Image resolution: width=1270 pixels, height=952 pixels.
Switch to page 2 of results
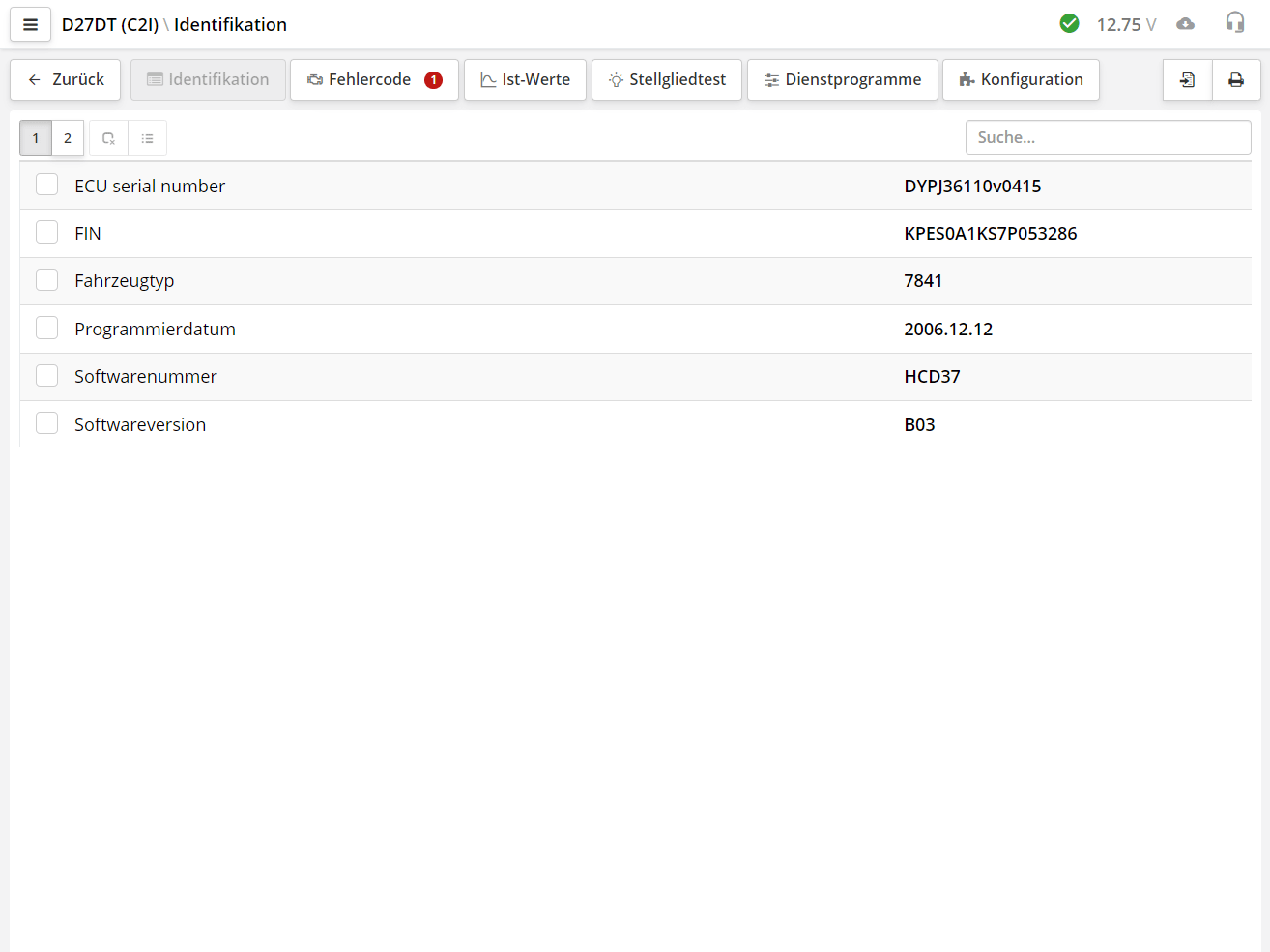[67, 137]
